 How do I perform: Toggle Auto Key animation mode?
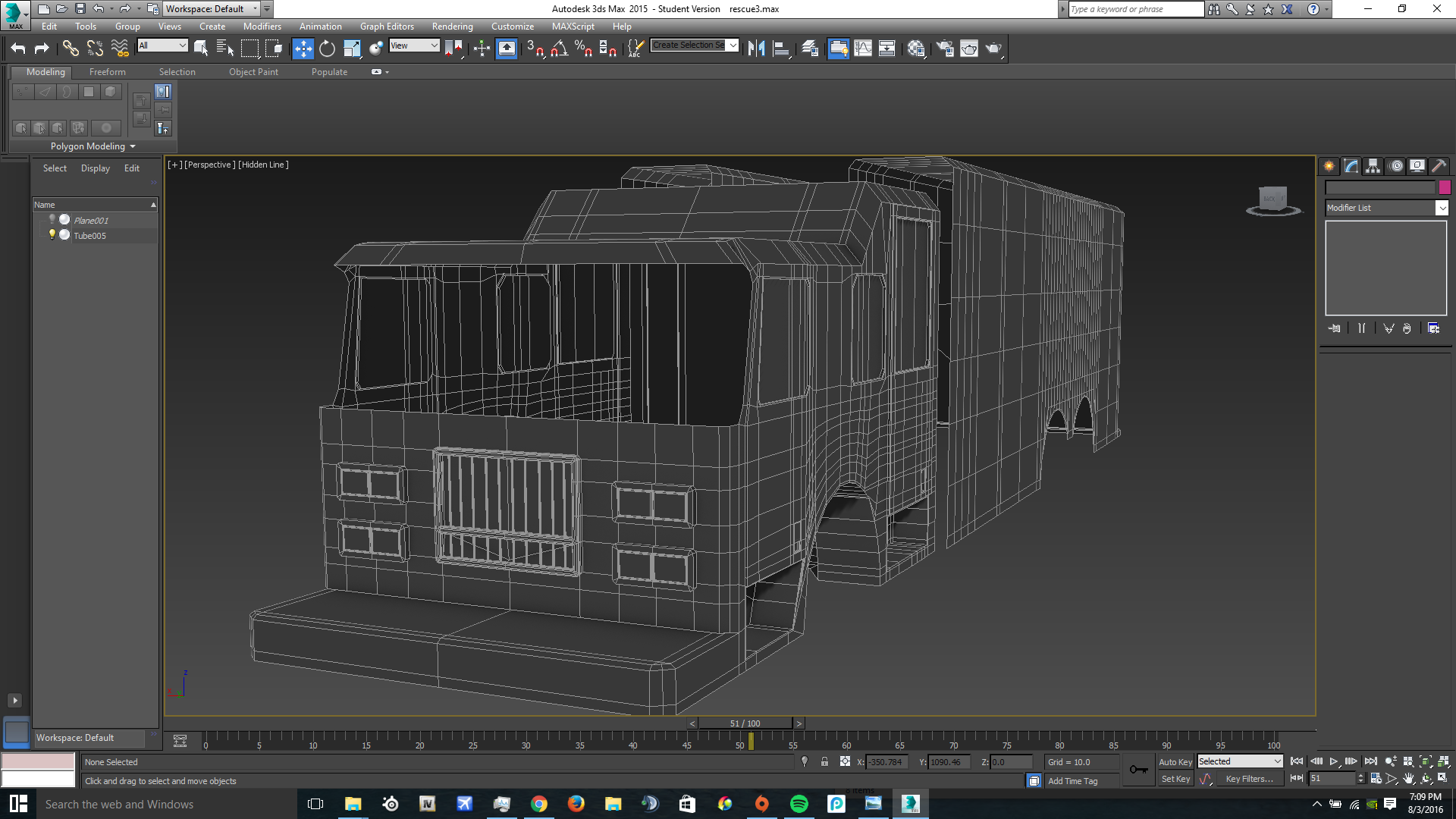[x=1175, y=762]
